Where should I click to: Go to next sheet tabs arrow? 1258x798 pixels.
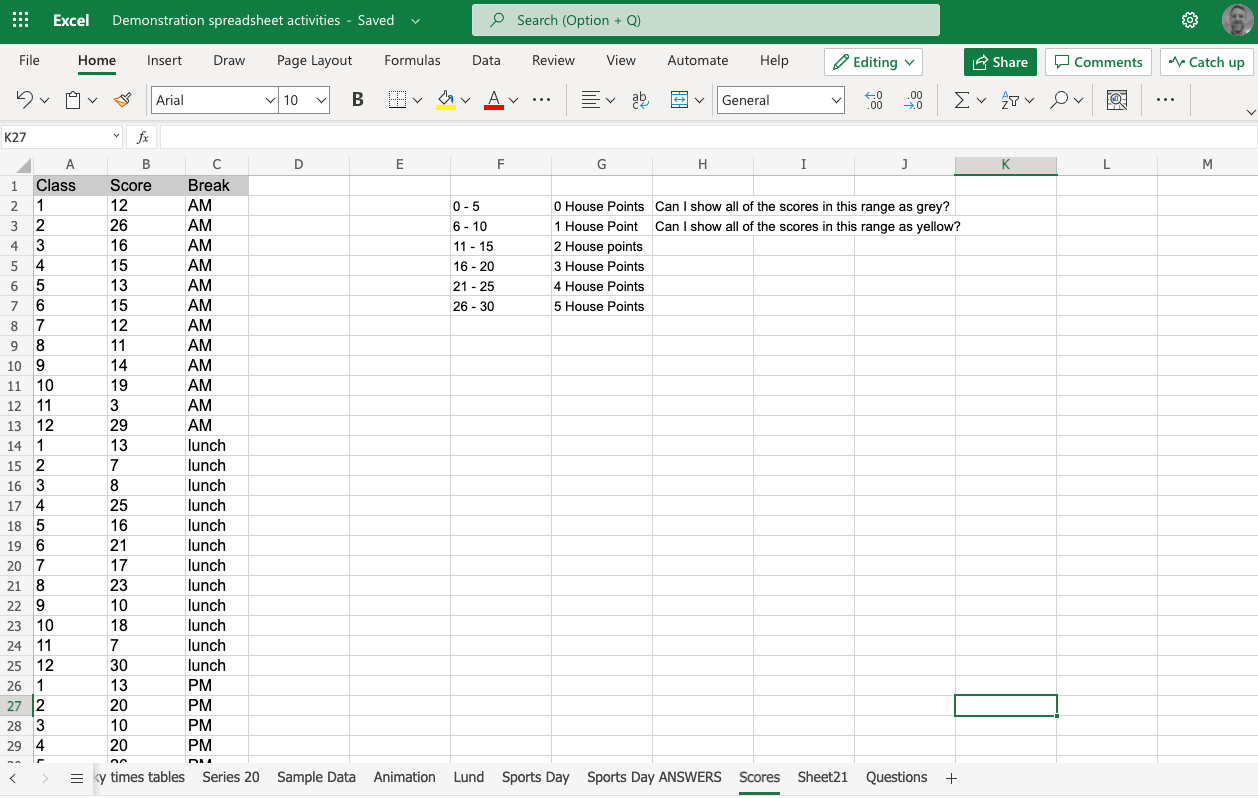click(45, 778)
